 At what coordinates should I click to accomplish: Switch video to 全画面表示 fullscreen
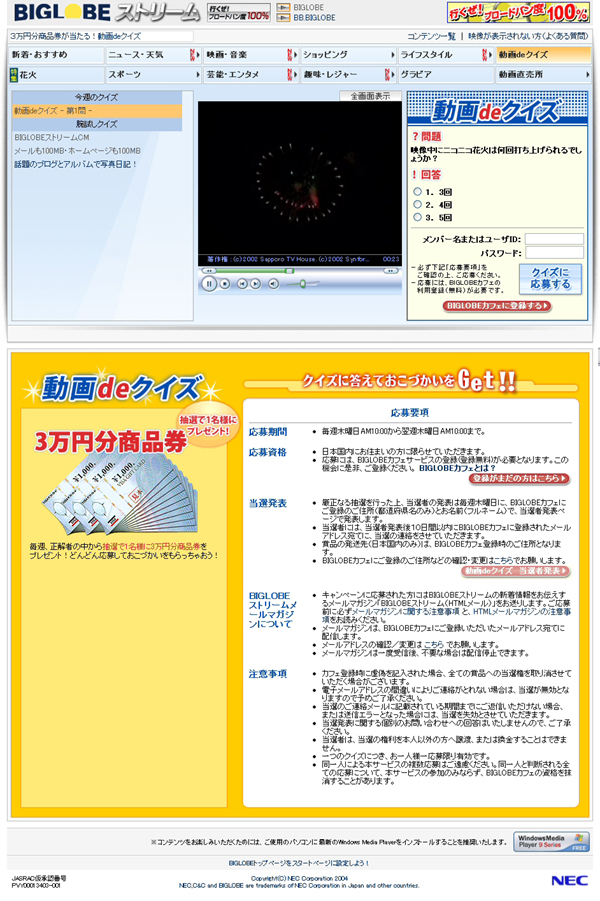tap(370, 96)
